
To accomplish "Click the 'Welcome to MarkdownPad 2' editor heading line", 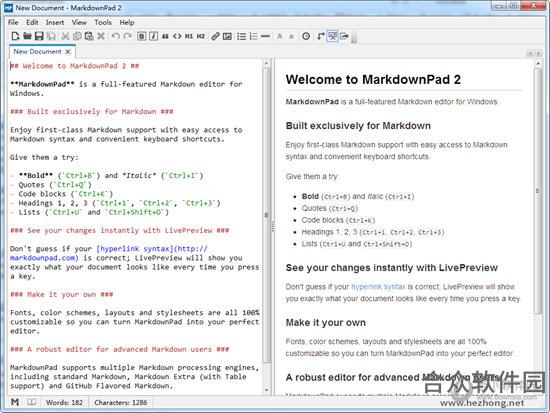I will pyautogui.click(x=74, y=66).
